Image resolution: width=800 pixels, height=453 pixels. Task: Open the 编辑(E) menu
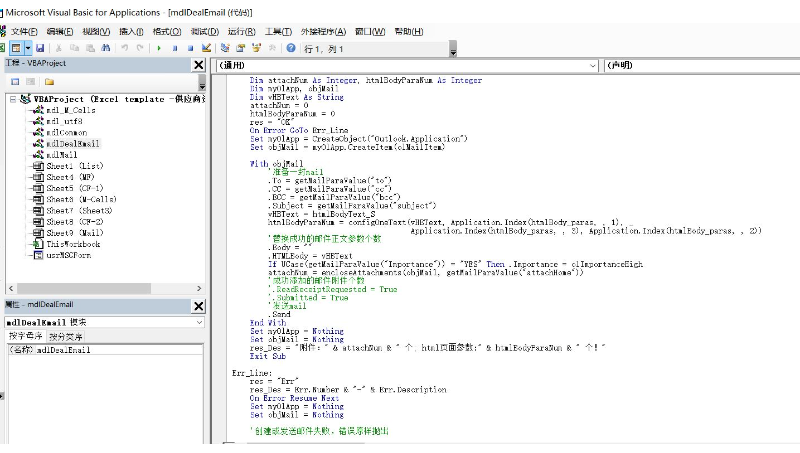[x=60, y=32]
